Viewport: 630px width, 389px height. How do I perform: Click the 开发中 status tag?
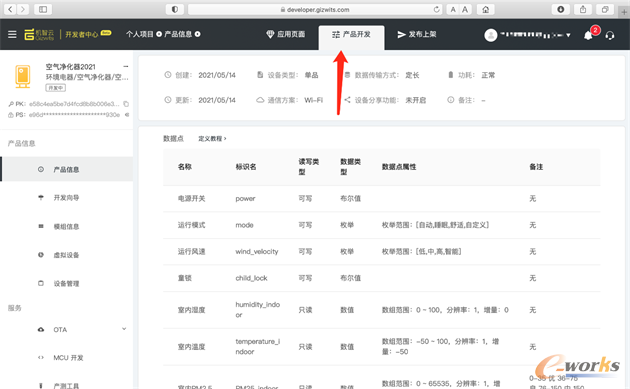click(x=55, y=88)
